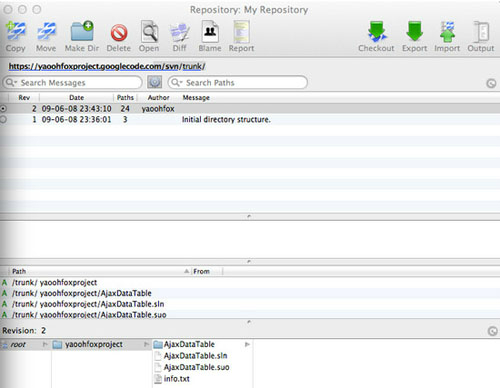Select the Move toolbar icon
This screenshot has width=500, height=388.
pos(46,31)
